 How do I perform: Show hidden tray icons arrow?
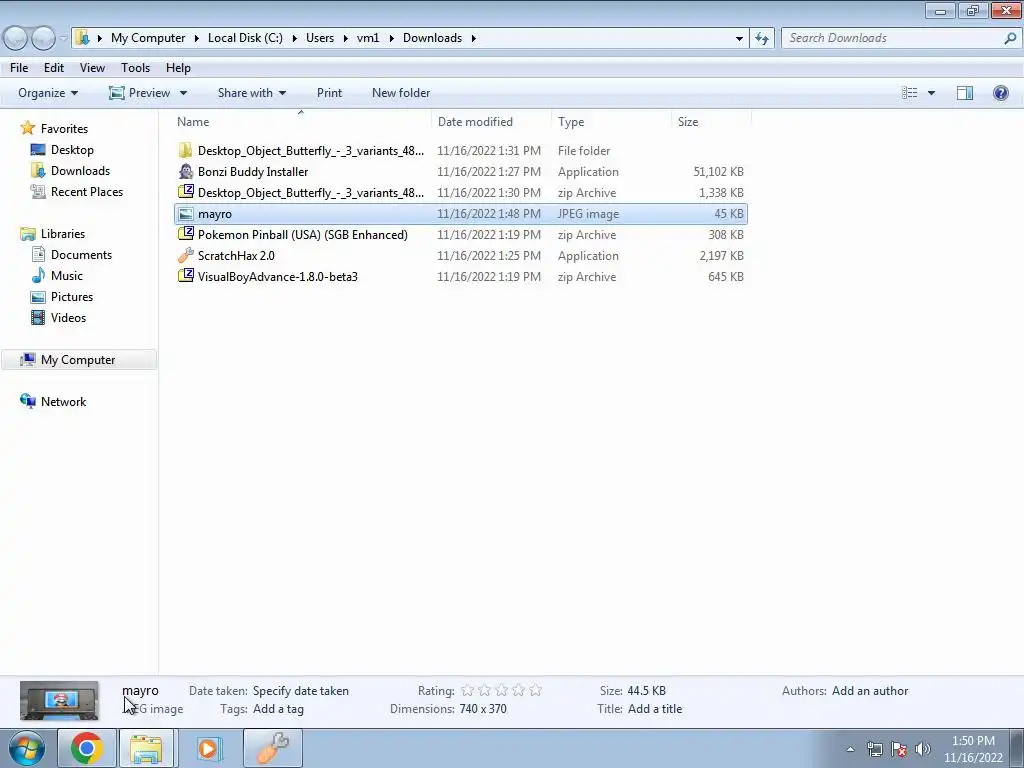[x=850, y=749]
